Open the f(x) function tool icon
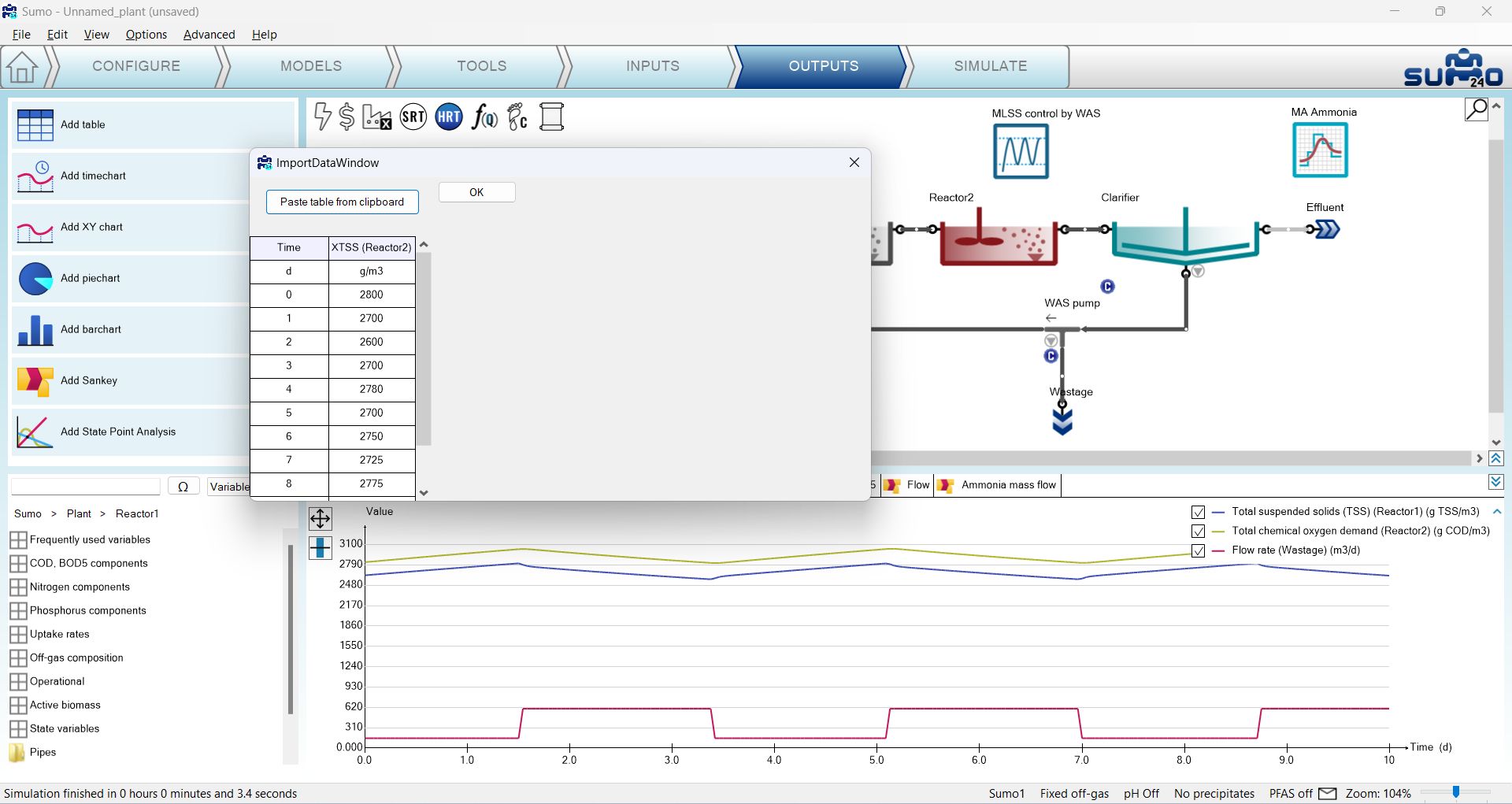1512x804 pixels. tap(484, 117)
